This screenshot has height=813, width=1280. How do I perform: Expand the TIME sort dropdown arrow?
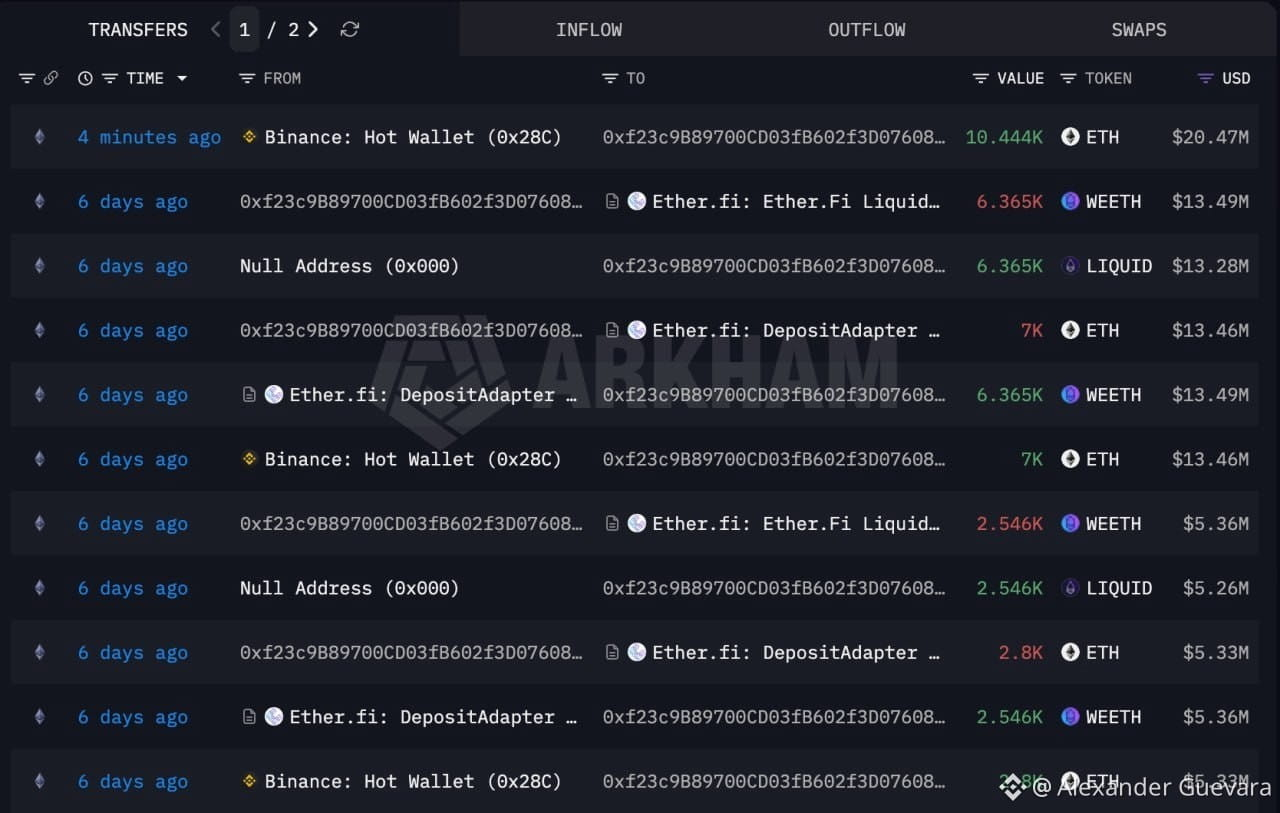coord(182,78)
